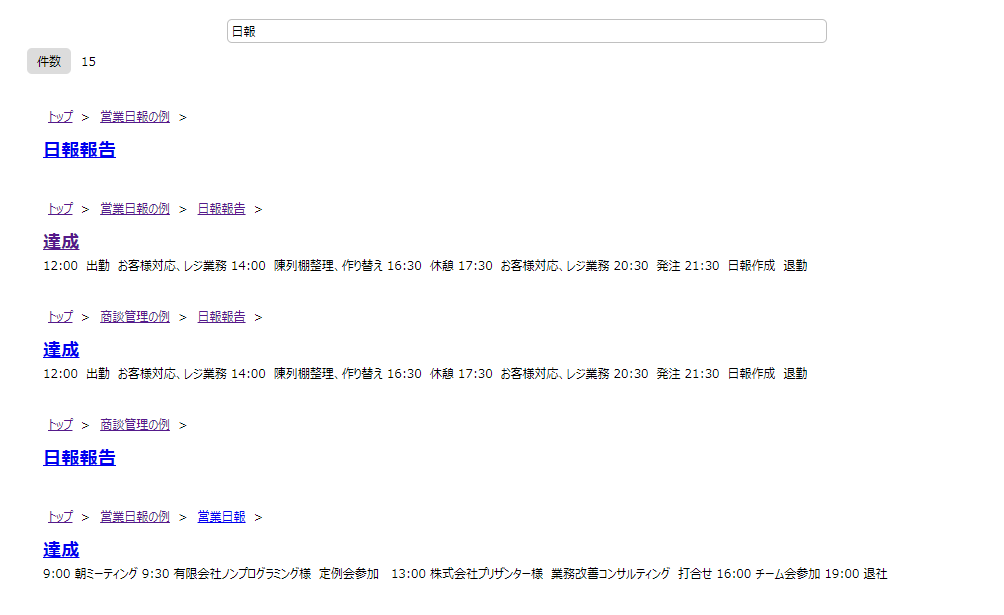Open the 日報報告 page from the first result
The height and width of the screenshot is (615, 1004).
[79, 150]
